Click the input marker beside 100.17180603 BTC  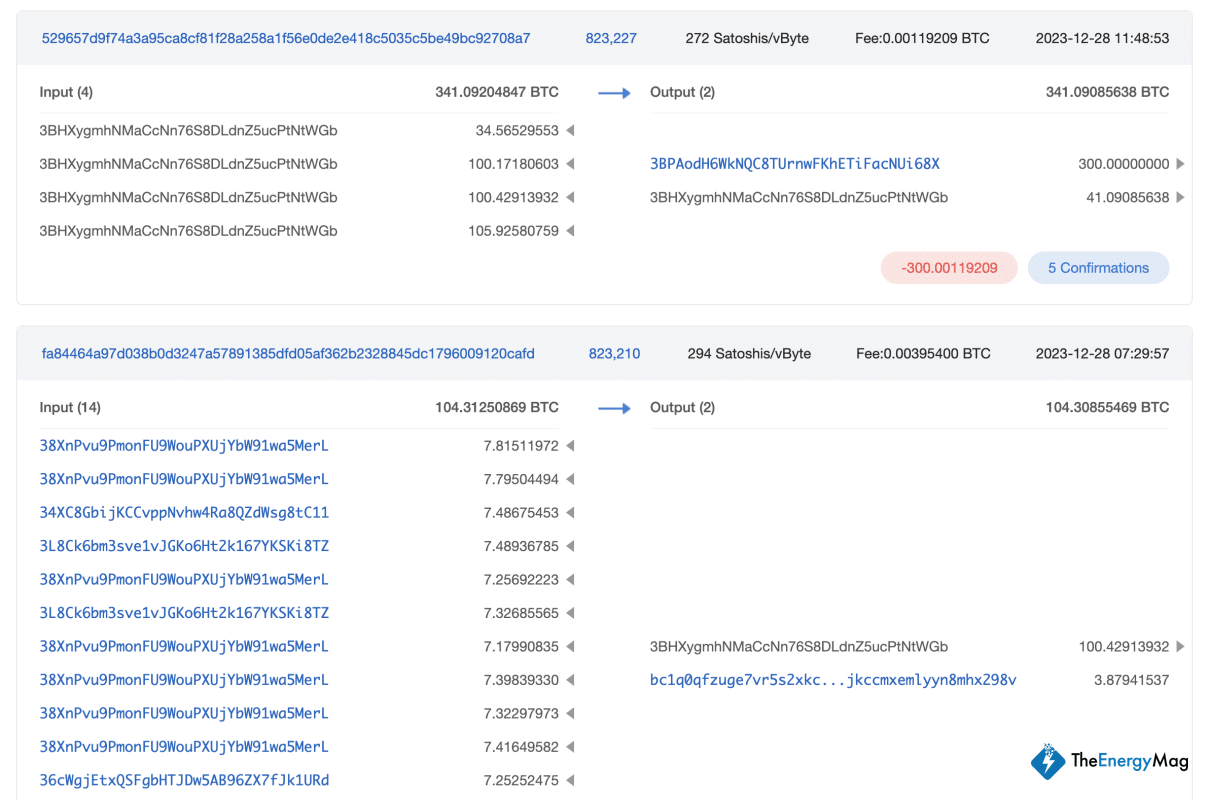(x=569, y=163)
